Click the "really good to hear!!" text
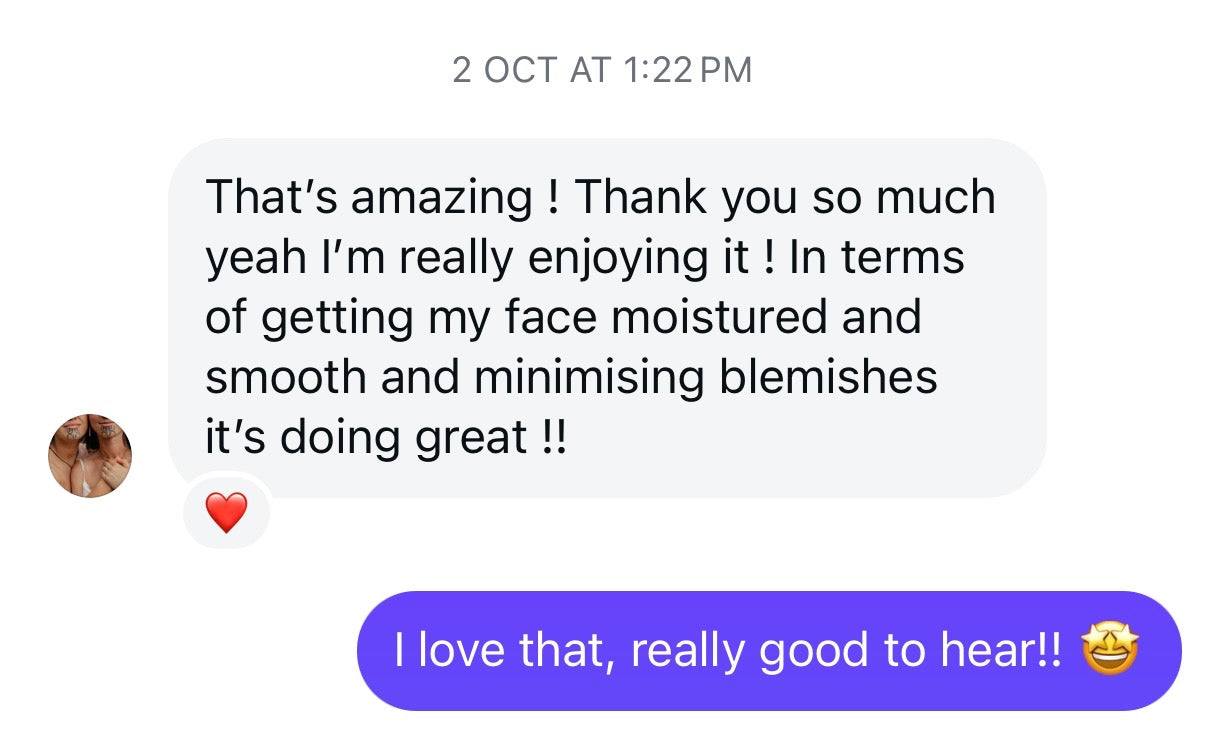 [845, 651]
